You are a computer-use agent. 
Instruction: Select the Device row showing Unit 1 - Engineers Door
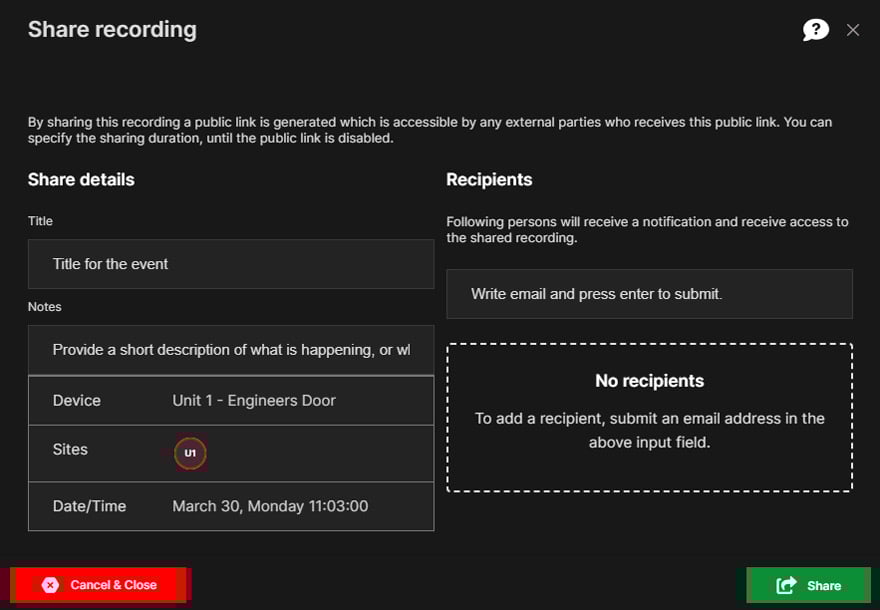click(231, 400)
